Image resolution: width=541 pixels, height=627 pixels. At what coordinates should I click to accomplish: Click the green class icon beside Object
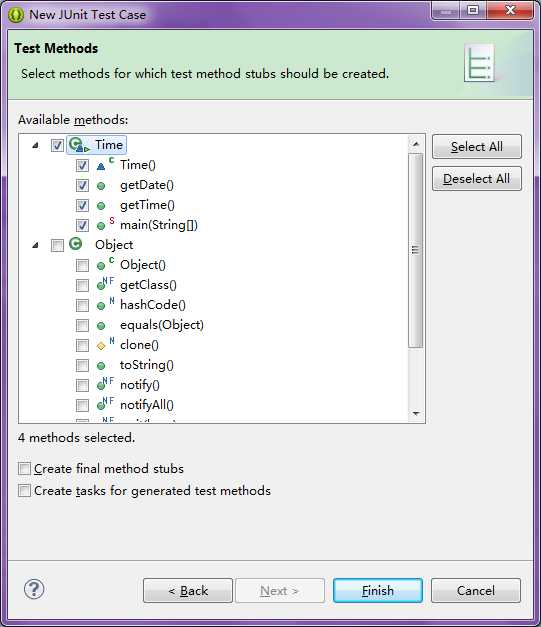tap(76, 244)
